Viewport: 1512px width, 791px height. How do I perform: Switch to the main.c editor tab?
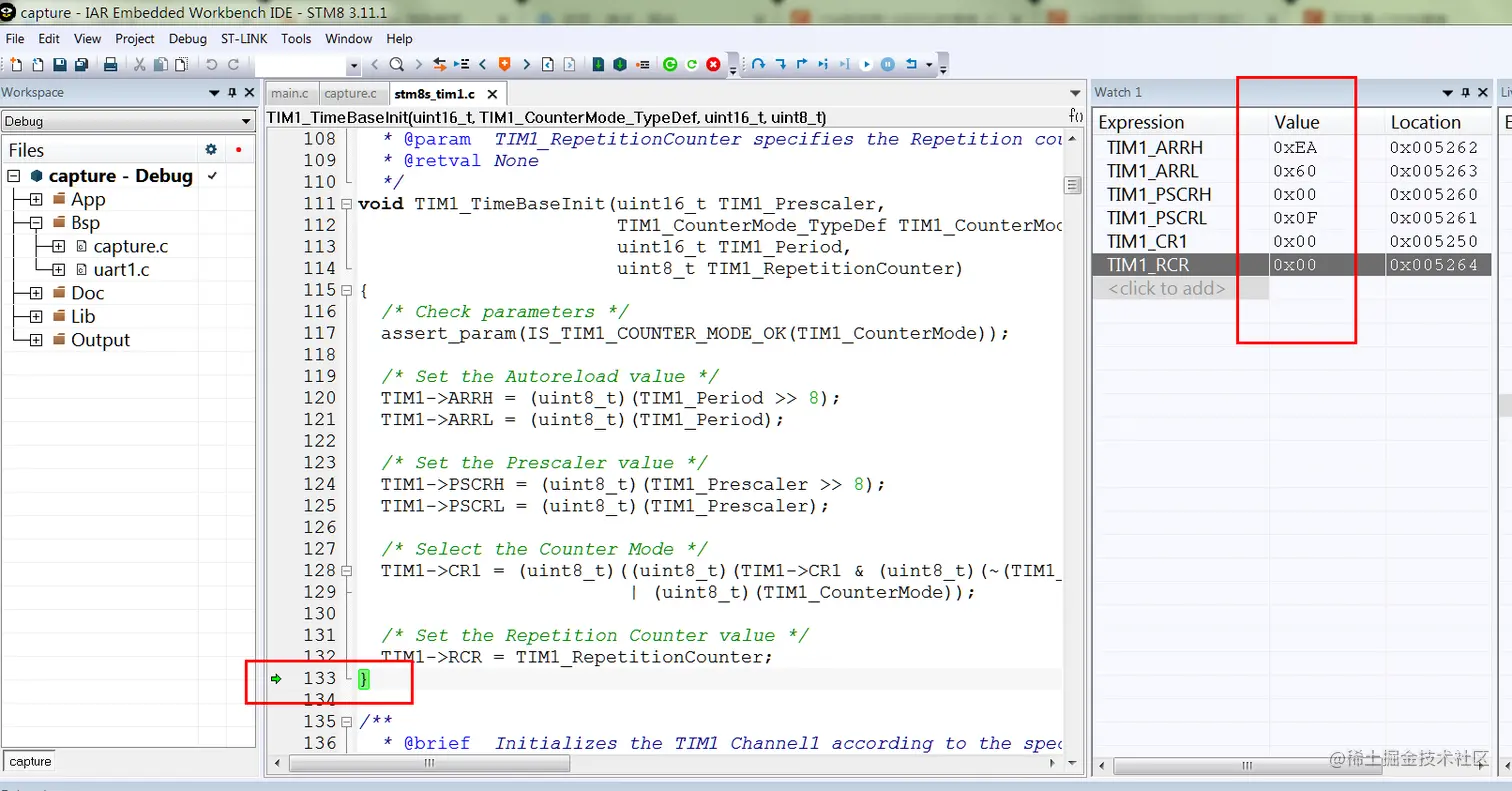(290, 93)
